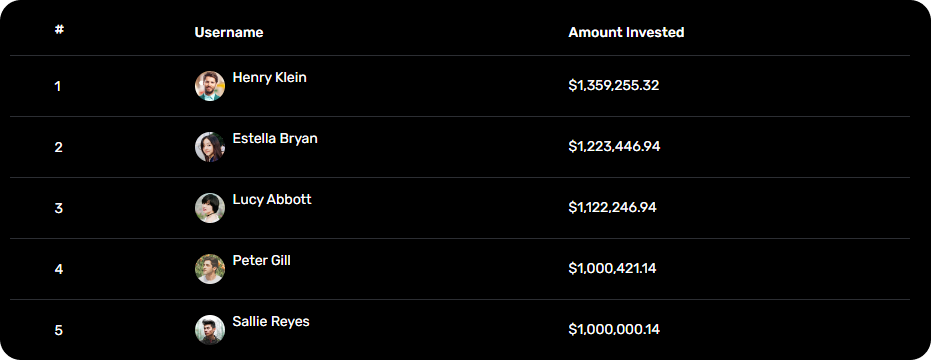Click the Amount Invested column header
This screenshot has height=360, width=931.
click(626, 33)
